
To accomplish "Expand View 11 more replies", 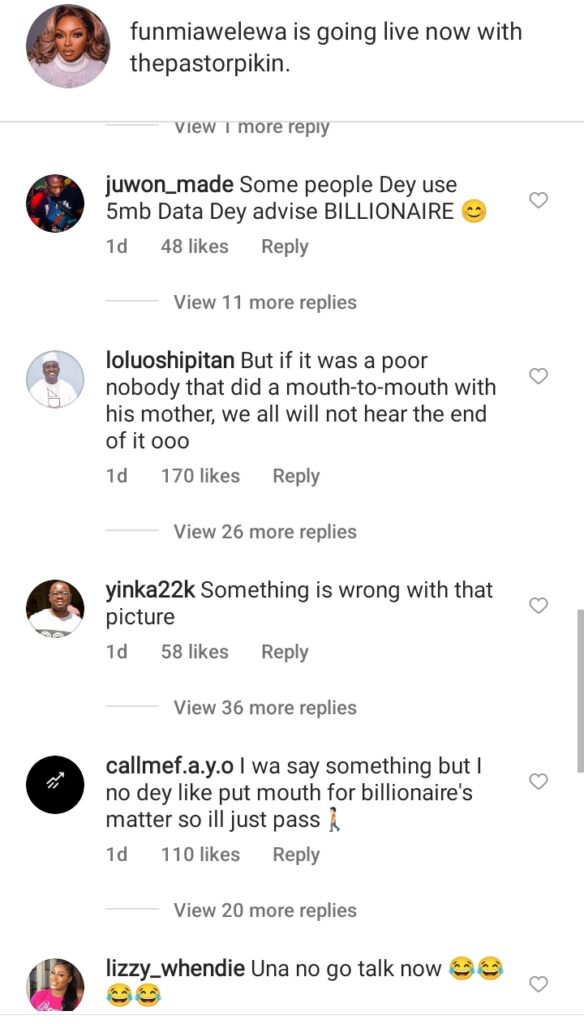I will click(265, 302).
